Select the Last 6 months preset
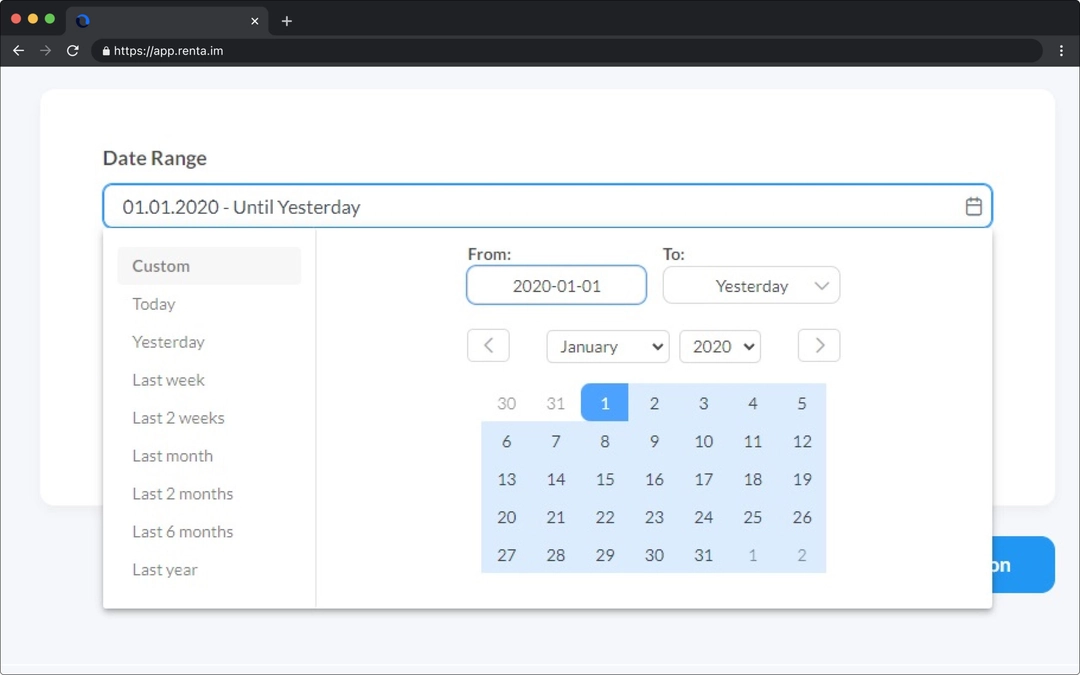Screen dimensions: 1080x675 183,531
